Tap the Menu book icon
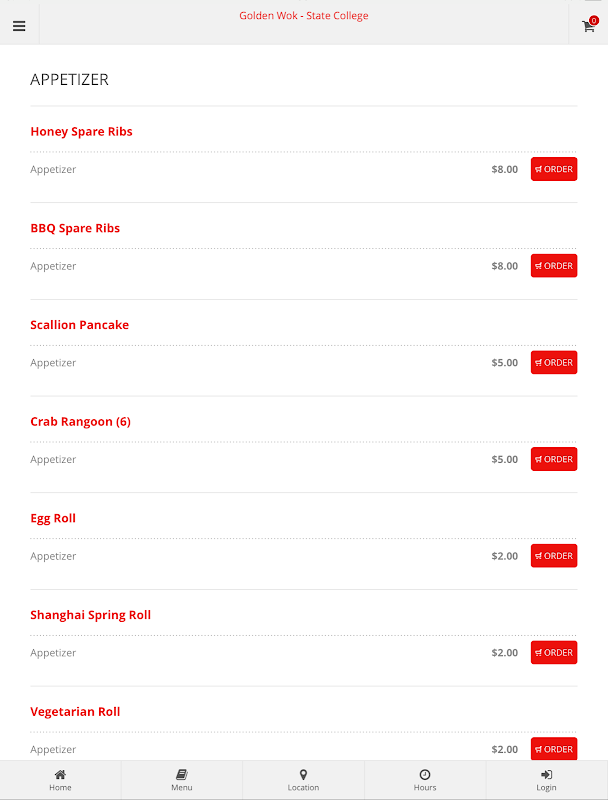608x800 pixels. [181, 775]
